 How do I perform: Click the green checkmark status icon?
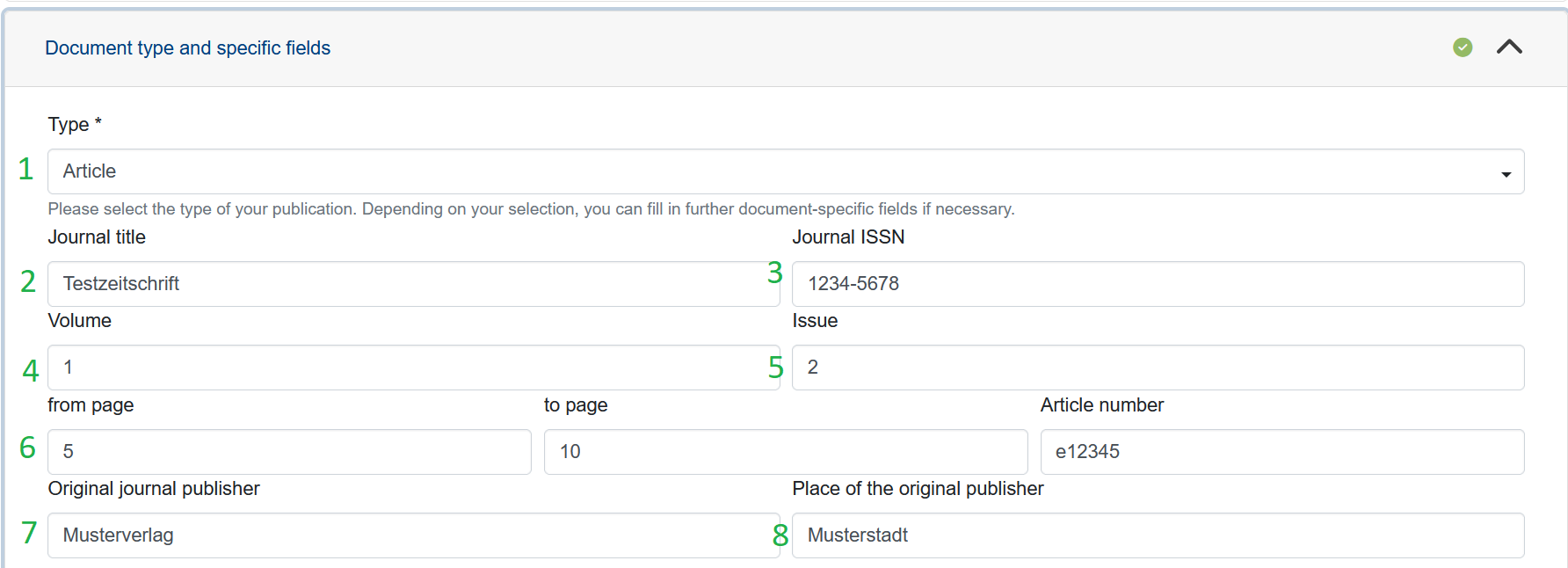(x=1463, y=47)
